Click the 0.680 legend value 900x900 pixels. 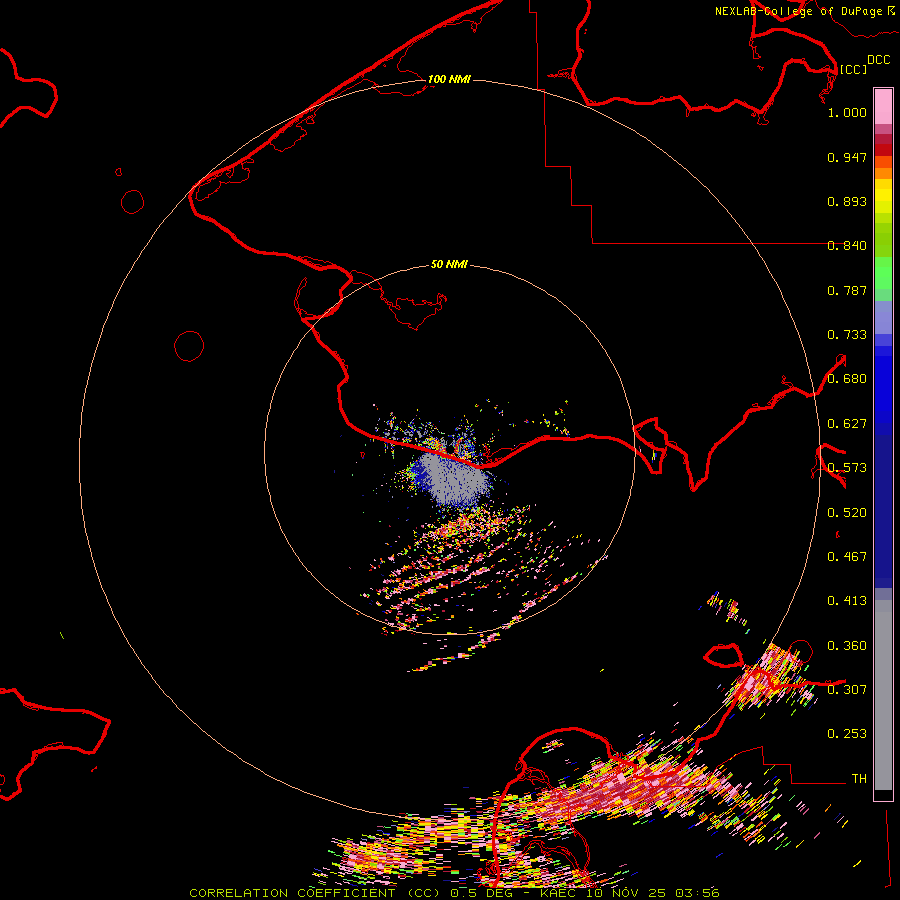point(847,379)
